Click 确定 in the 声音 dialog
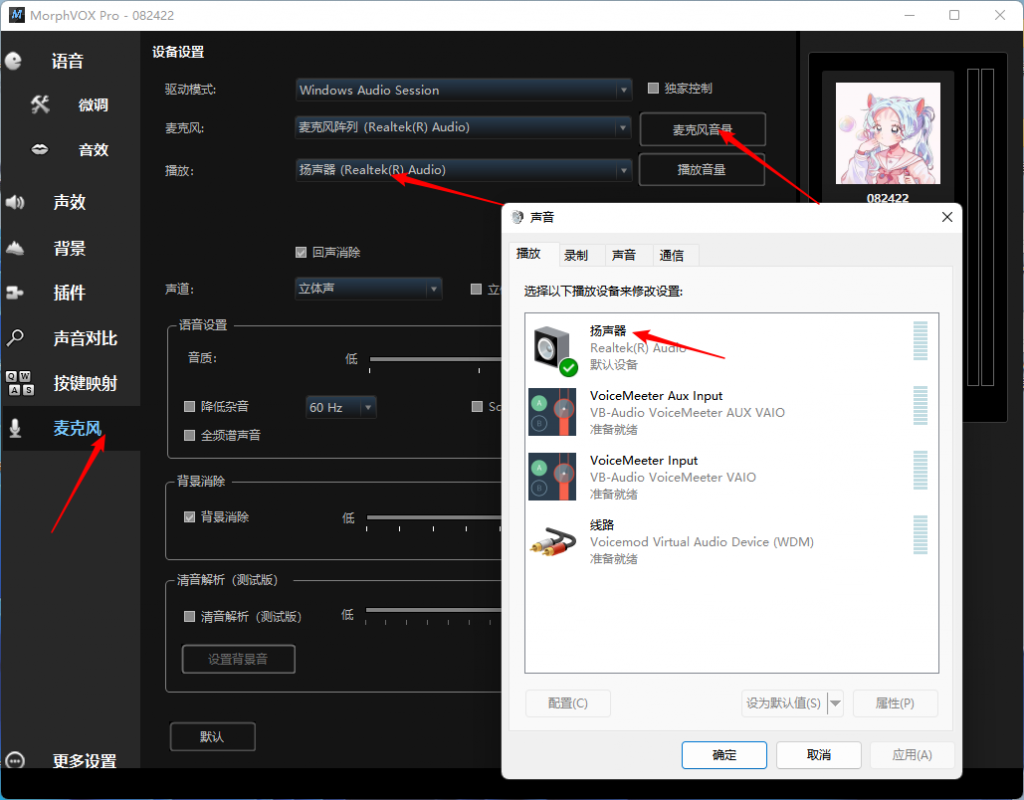Screen dimensions: 1024x800 pos(724,755)
